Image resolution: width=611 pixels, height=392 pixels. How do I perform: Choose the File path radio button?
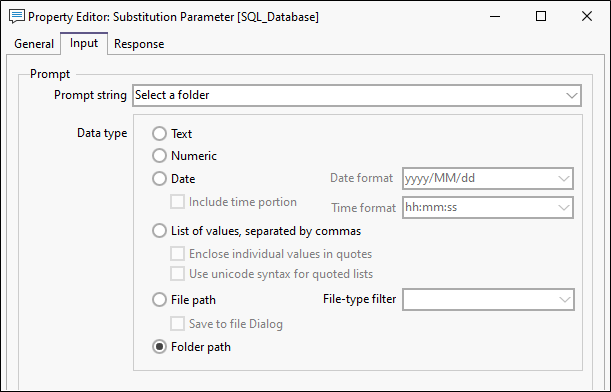point(159,300)
